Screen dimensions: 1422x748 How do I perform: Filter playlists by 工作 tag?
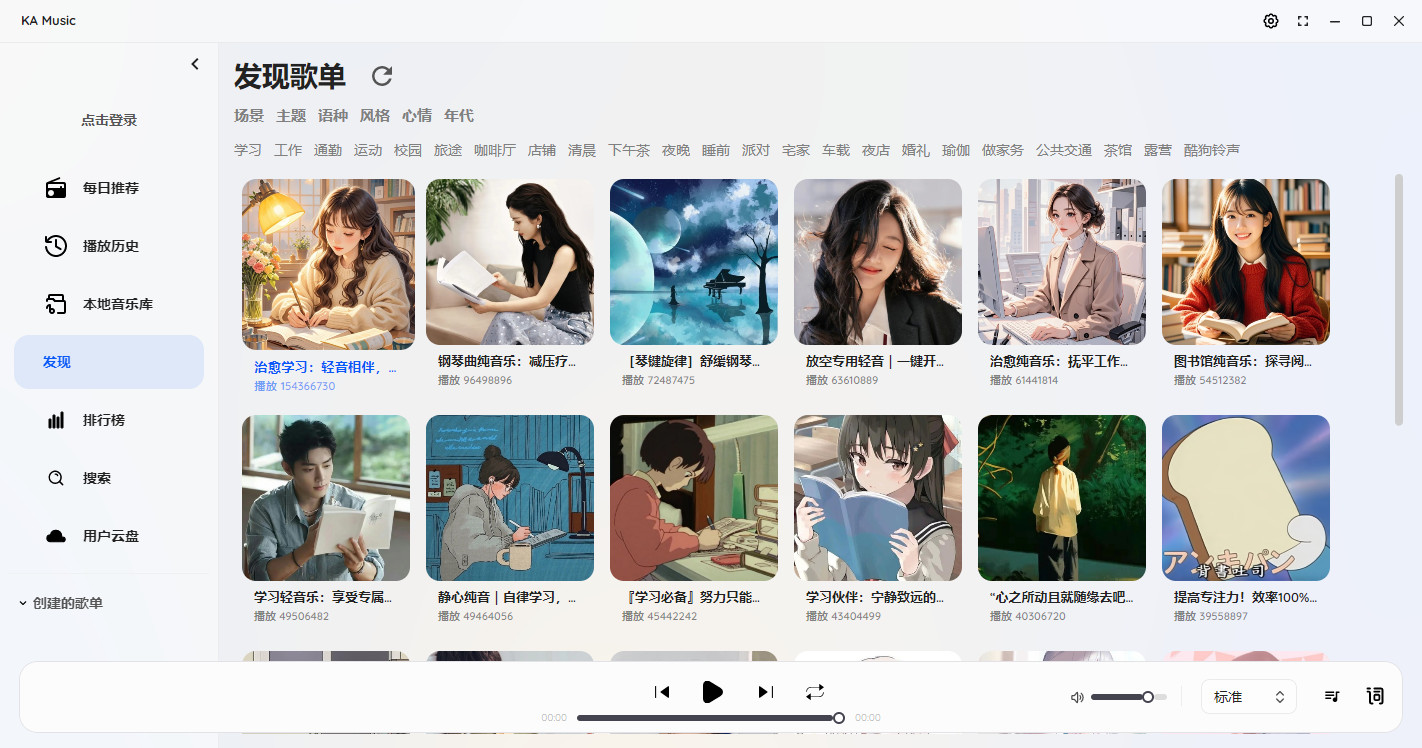[288, 151]
